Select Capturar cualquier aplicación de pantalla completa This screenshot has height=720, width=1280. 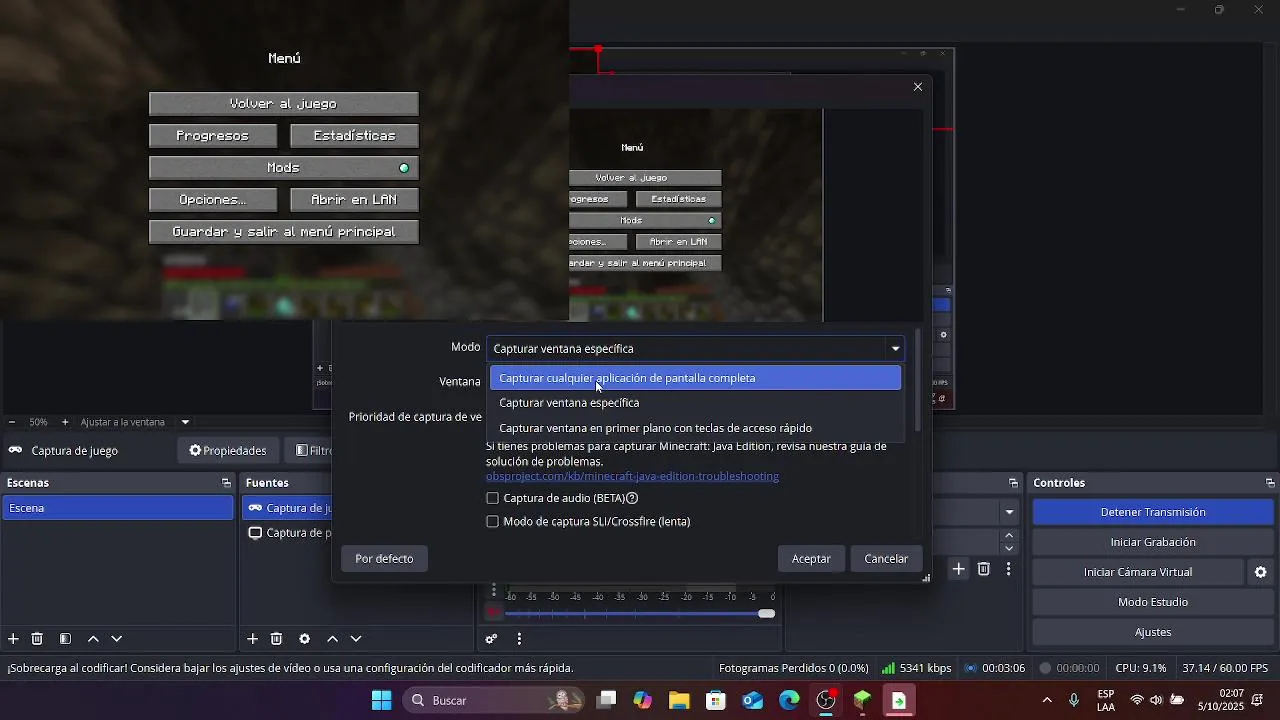[695, 378]
